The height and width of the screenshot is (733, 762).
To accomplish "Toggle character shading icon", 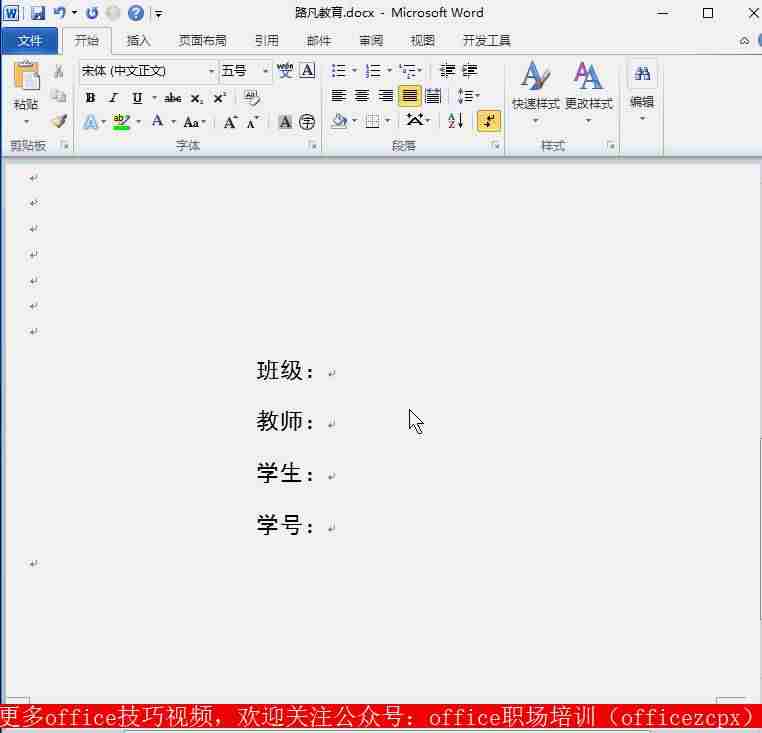I will (x=285, y=122).
